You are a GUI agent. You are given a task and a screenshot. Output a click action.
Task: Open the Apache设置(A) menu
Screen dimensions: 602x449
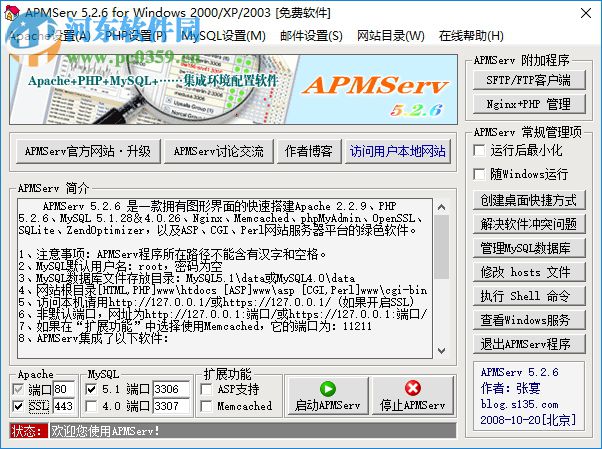pos(49,36)
